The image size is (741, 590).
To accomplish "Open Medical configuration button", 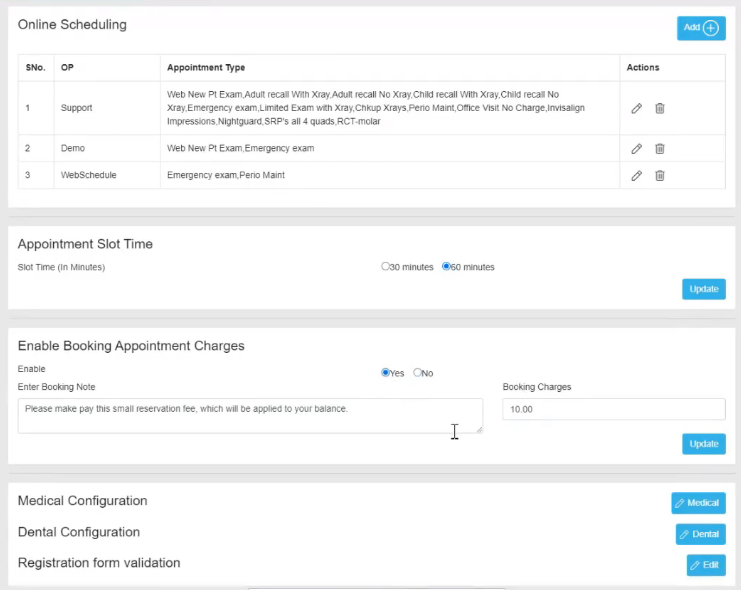I will tap(698, 503).
